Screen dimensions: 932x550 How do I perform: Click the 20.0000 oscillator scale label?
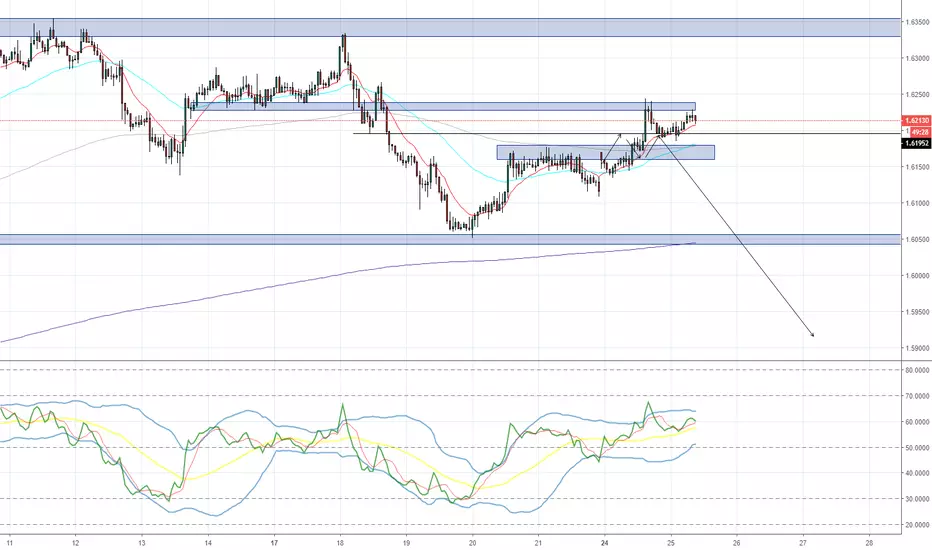(917, 525)
